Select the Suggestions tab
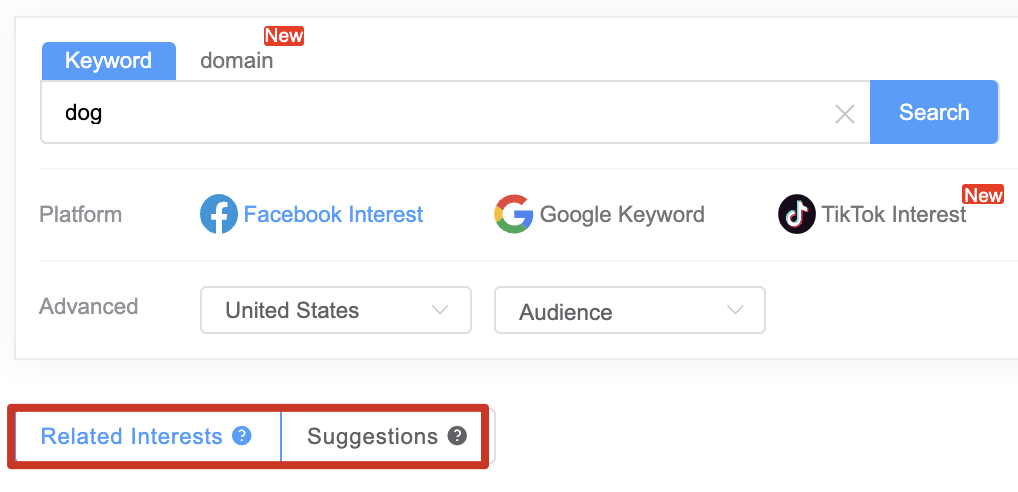The width and height of the screenshot is (1018, 492). pyautogui.click(x=382, y=436)
